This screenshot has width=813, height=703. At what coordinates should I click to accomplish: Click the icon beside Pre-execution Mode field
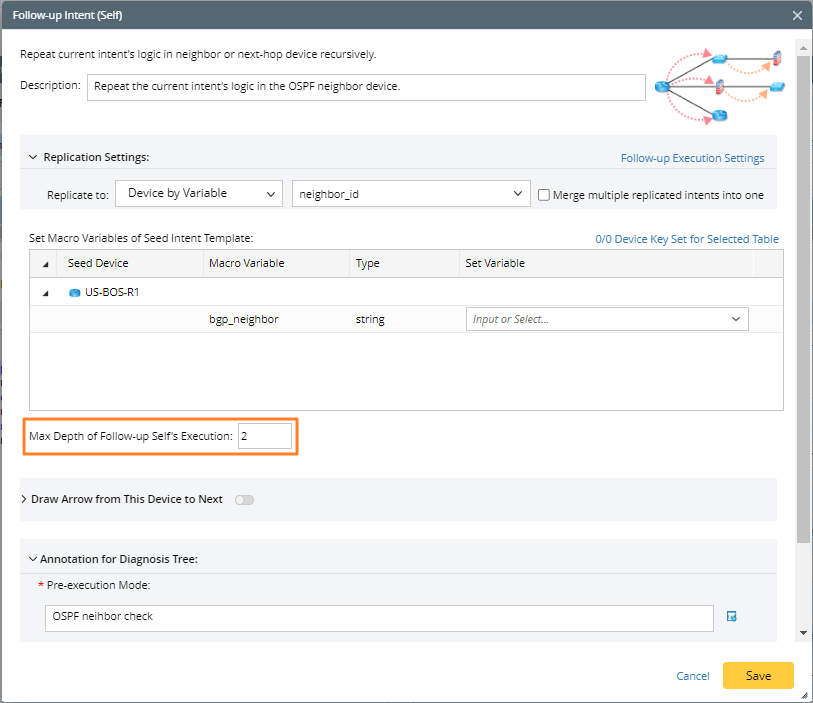[x=732, y=617]
